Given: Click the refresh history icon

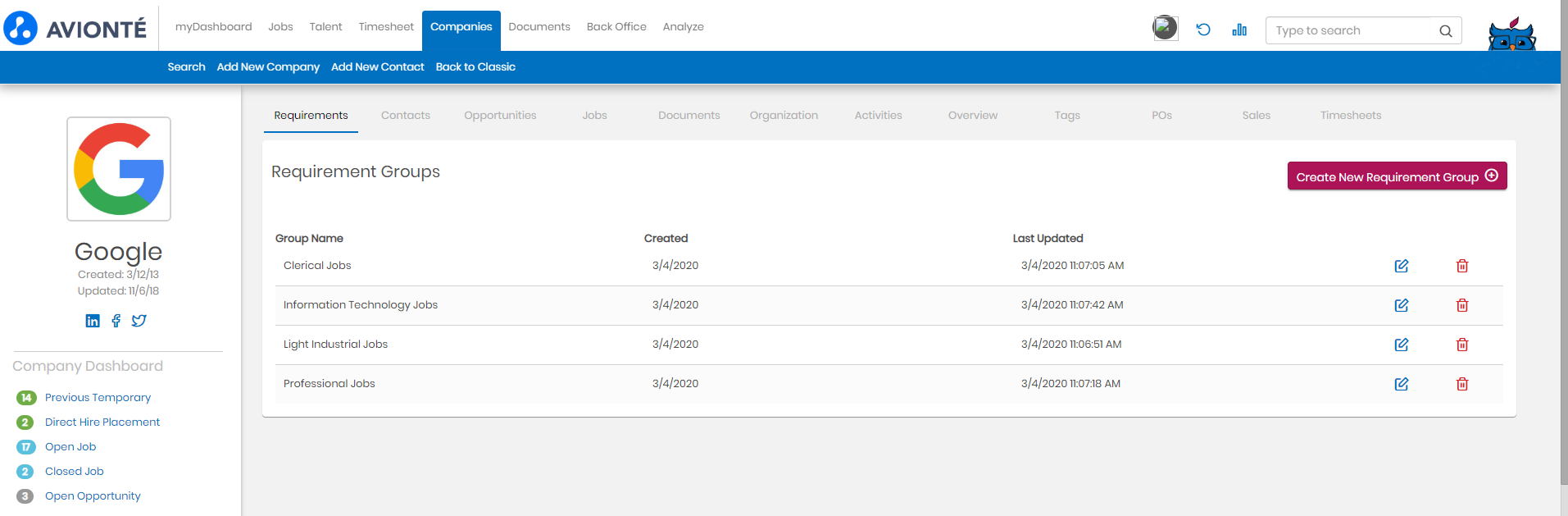Looking at the screenshot, I should point(1202,30).
